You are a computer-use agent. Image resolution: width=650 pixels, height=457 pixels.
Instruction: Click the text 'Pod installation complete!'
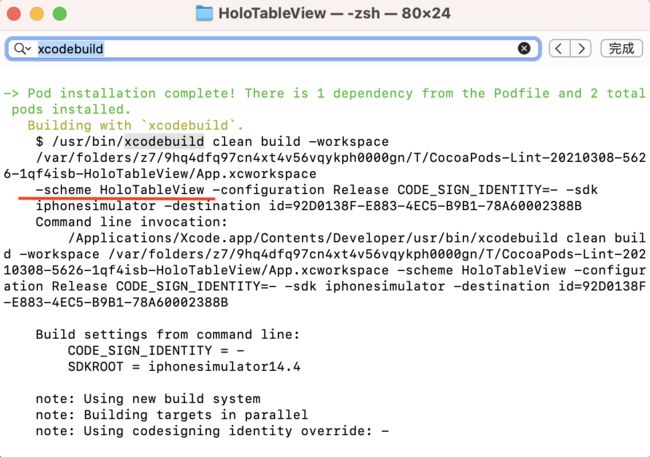coord(131,93)
